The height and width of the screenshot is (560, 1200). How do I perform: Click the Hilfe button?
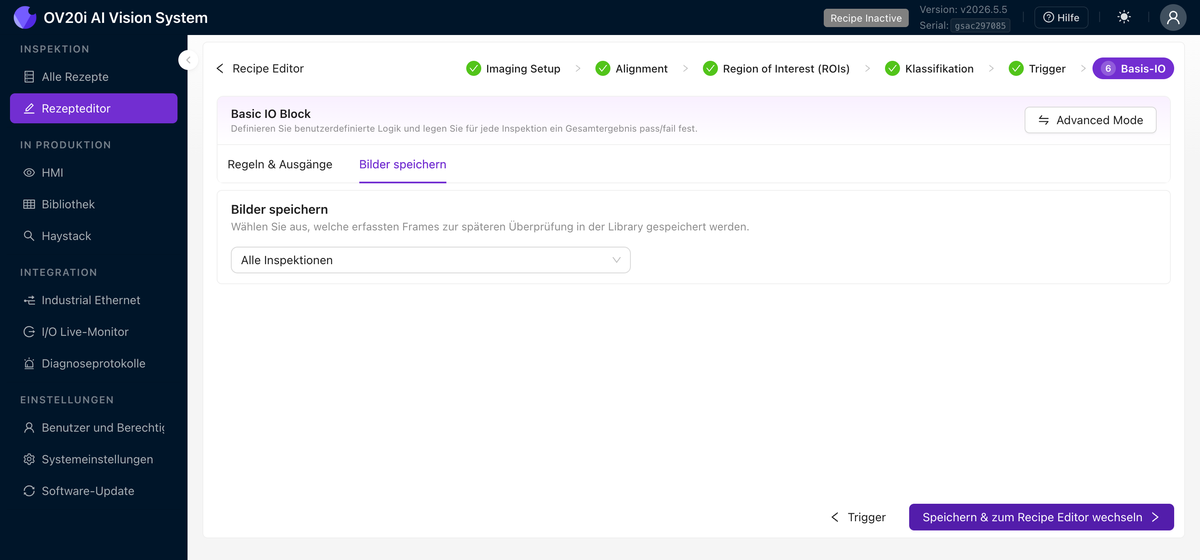1061,17
